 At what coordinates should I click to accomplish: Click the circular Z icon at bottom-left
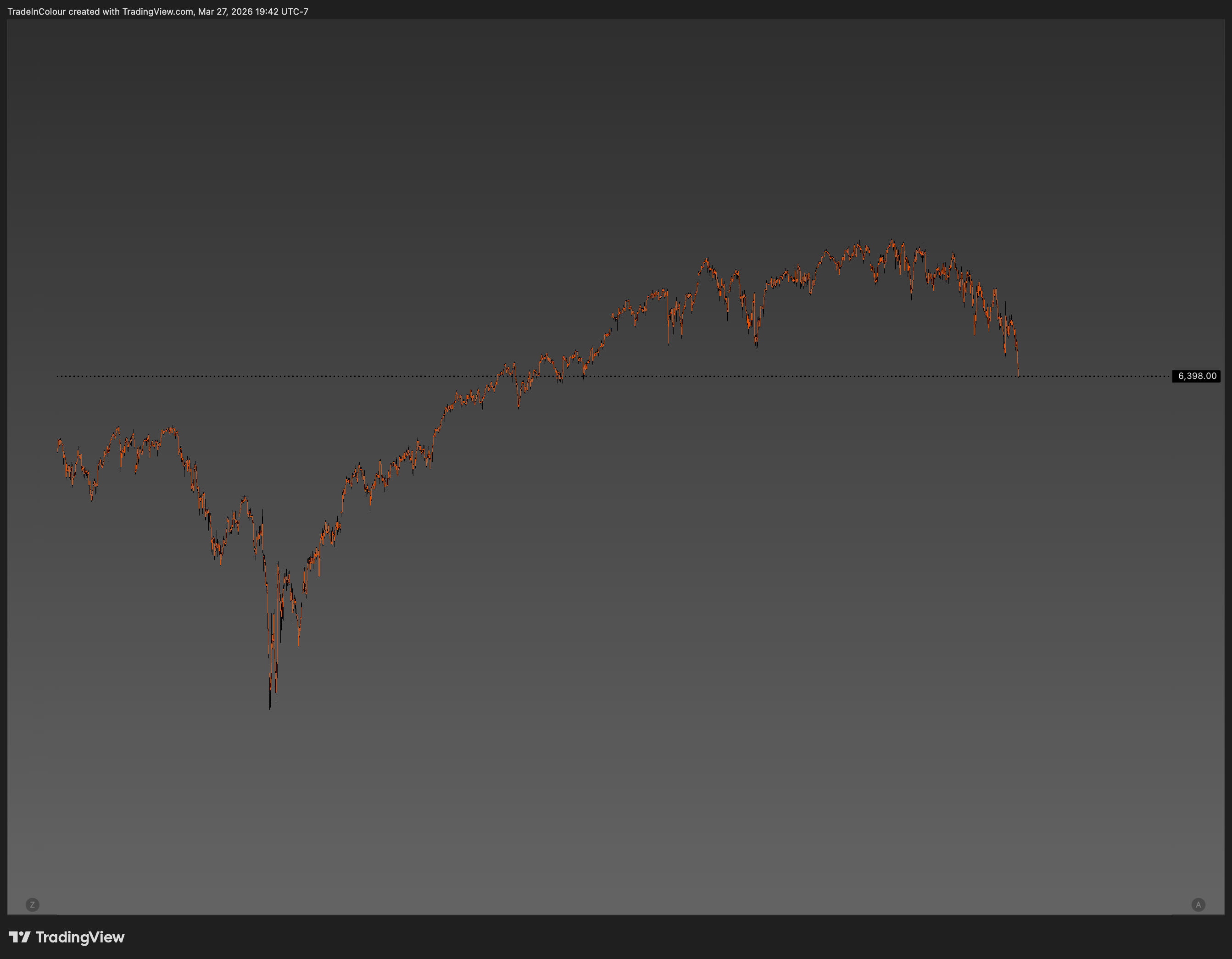tap(32, 904)
